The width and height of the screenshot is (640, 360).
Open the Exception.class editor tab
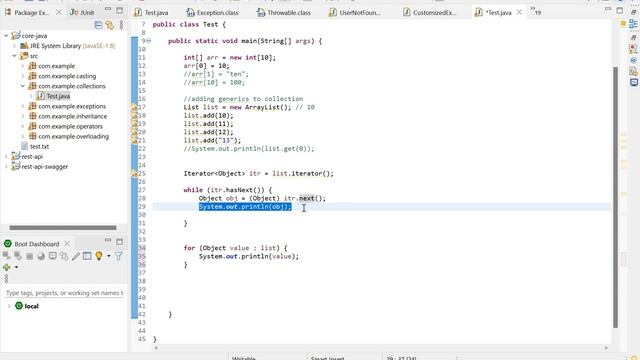tap(213, 13)
